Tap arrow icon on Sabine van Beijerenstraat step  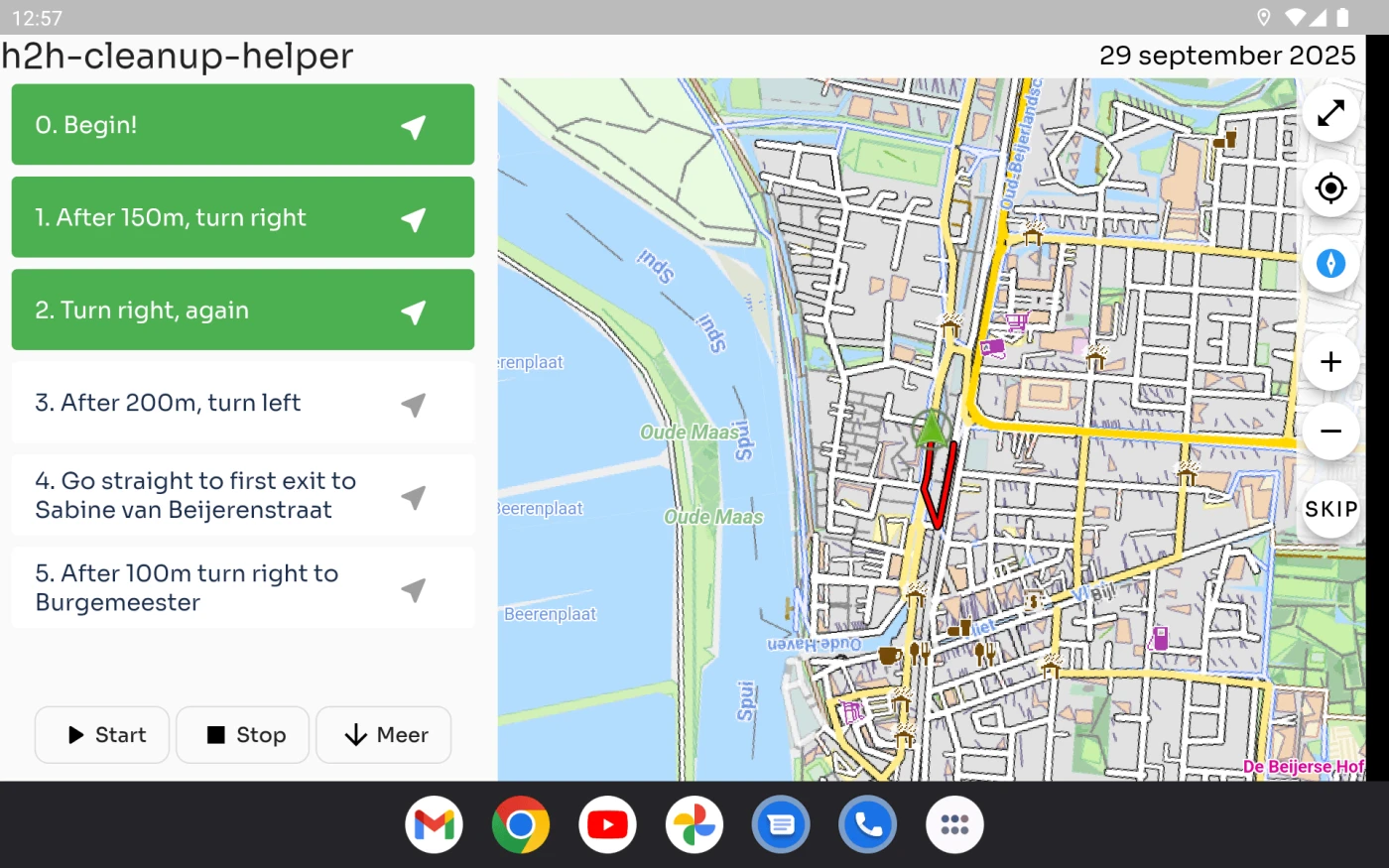tap(414, 496)
